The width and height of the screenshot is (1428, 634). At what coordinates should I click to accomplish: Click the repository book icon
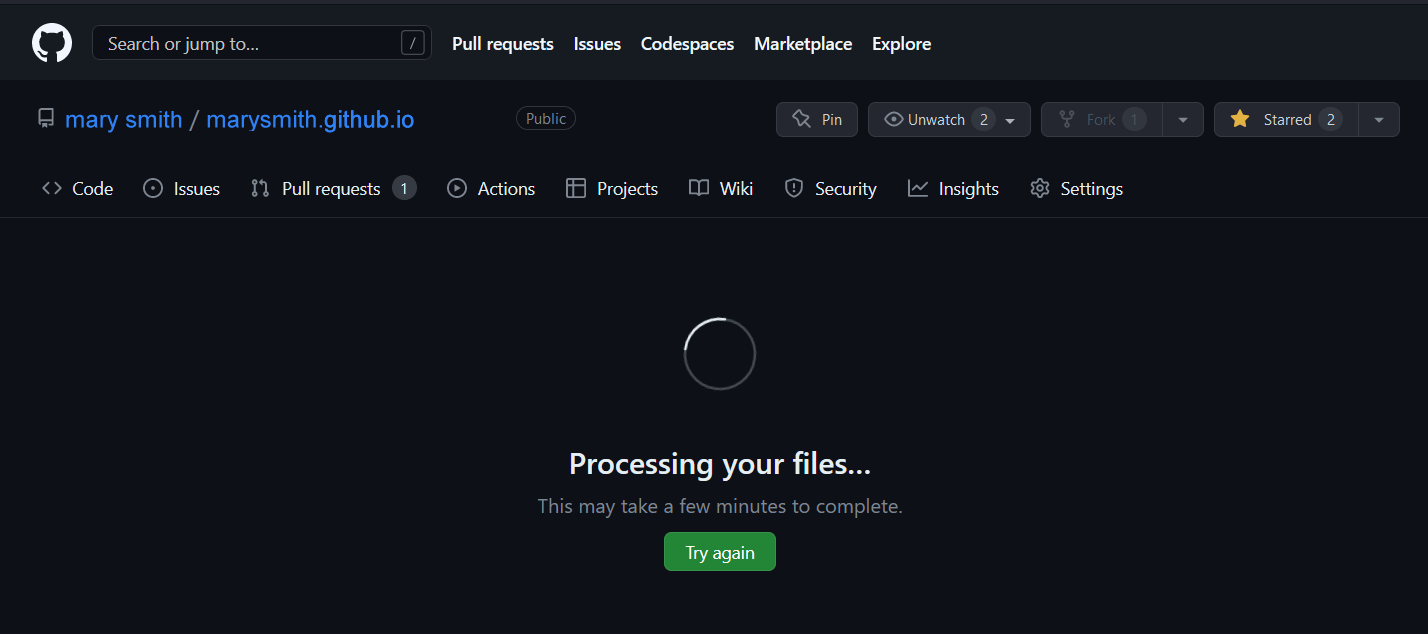click(45, 119)
